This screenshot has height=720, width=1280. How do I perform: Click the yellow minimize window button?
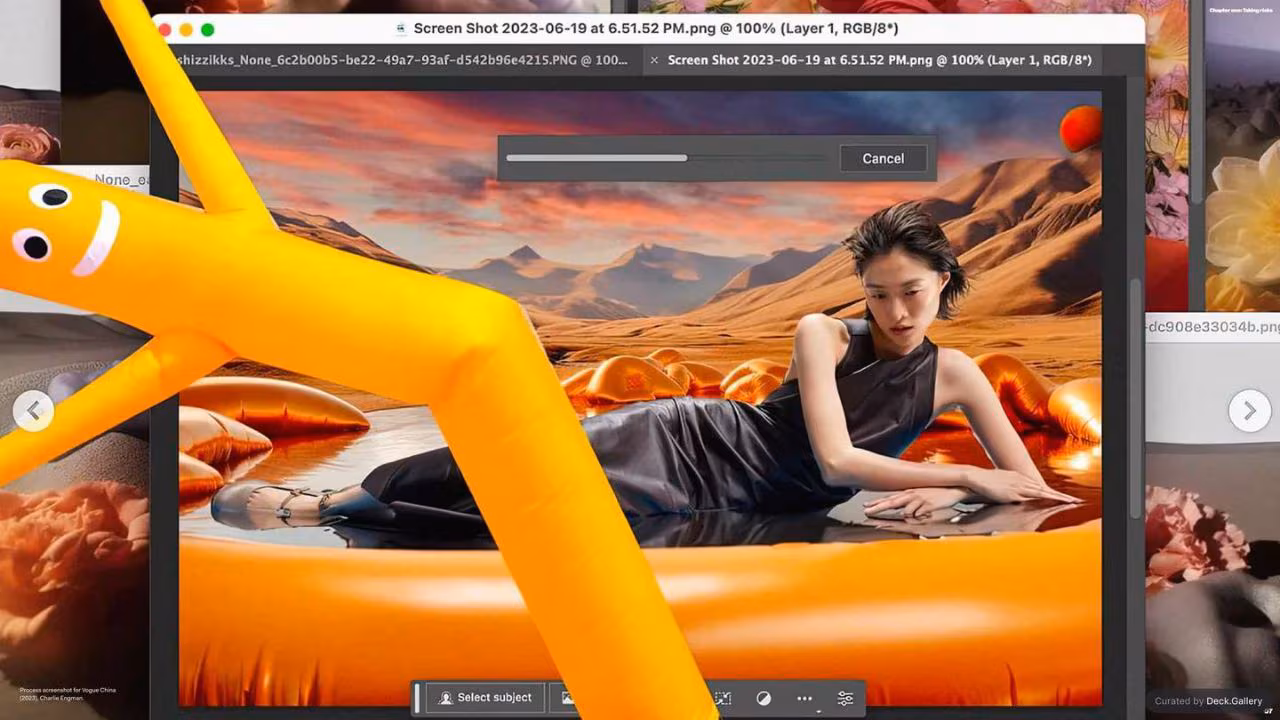(x=186, y=30)
